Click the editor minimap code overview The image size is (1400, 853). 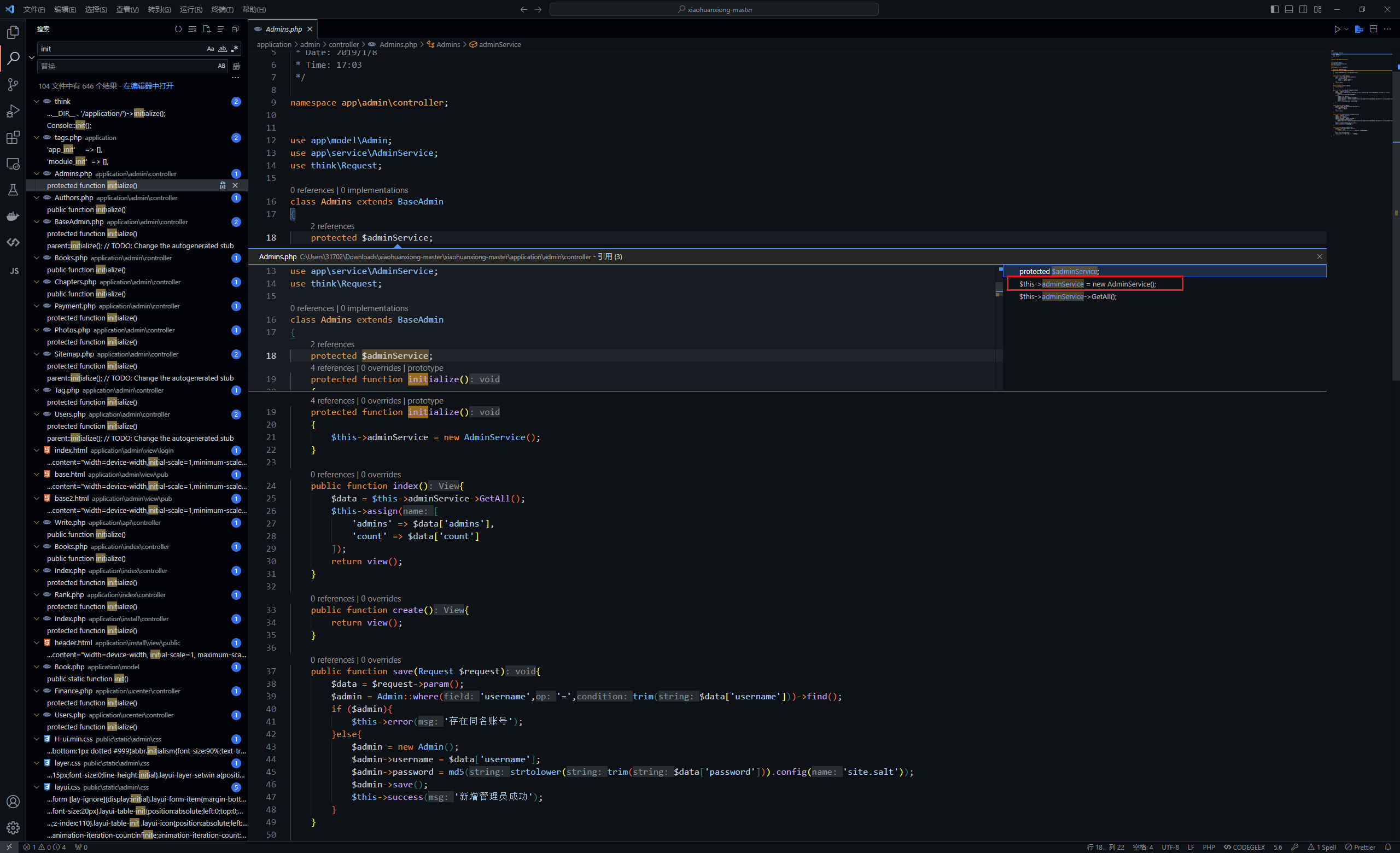(1361, 94)
